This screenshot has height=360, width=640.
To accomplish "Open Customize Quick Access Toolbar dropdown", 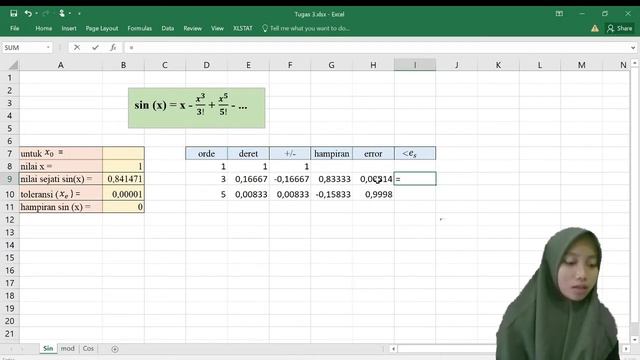I will tap(79, 13).
